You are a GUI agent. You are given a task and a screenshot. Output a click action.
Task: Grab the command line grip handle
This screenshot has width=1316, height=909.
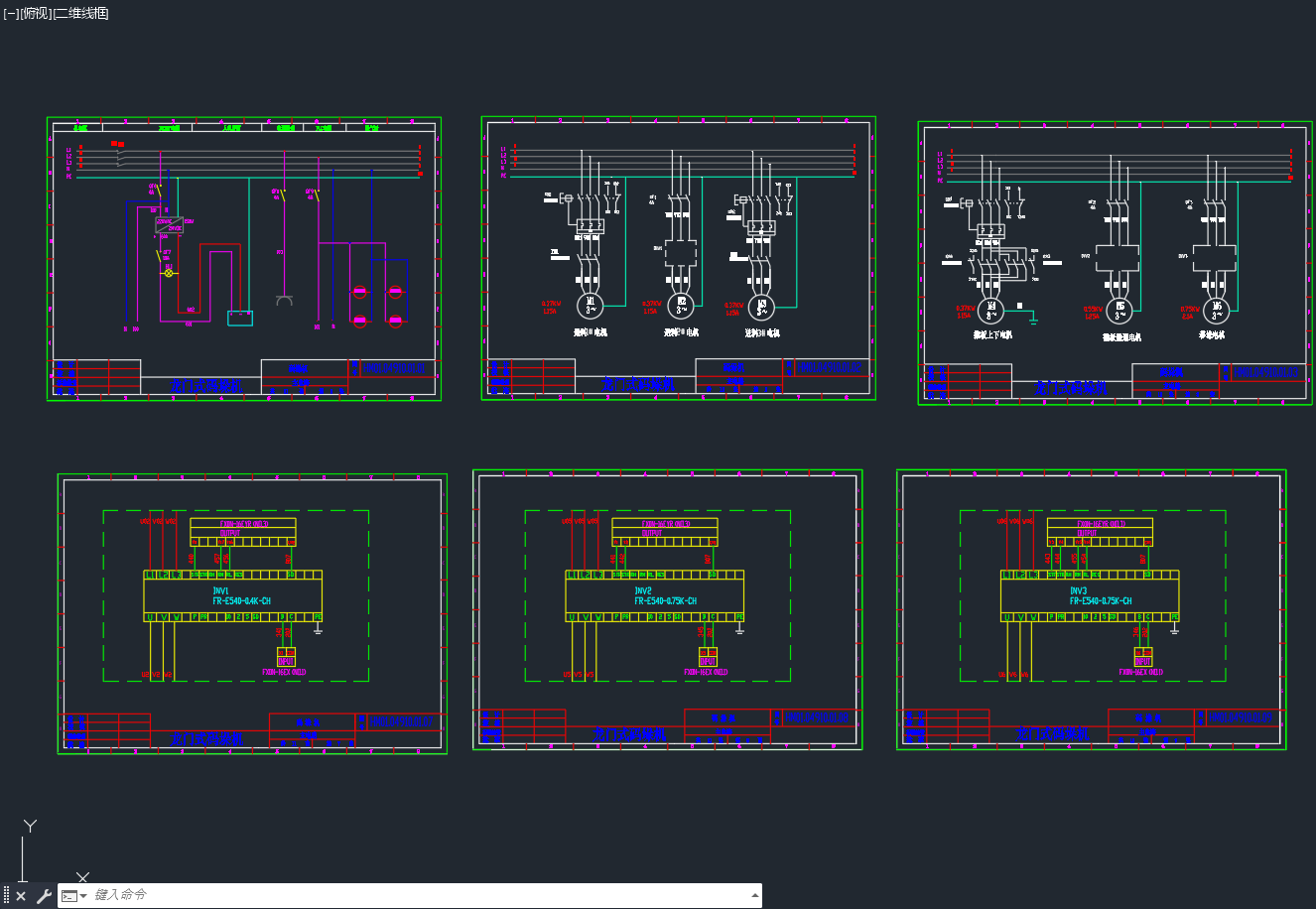6,896
